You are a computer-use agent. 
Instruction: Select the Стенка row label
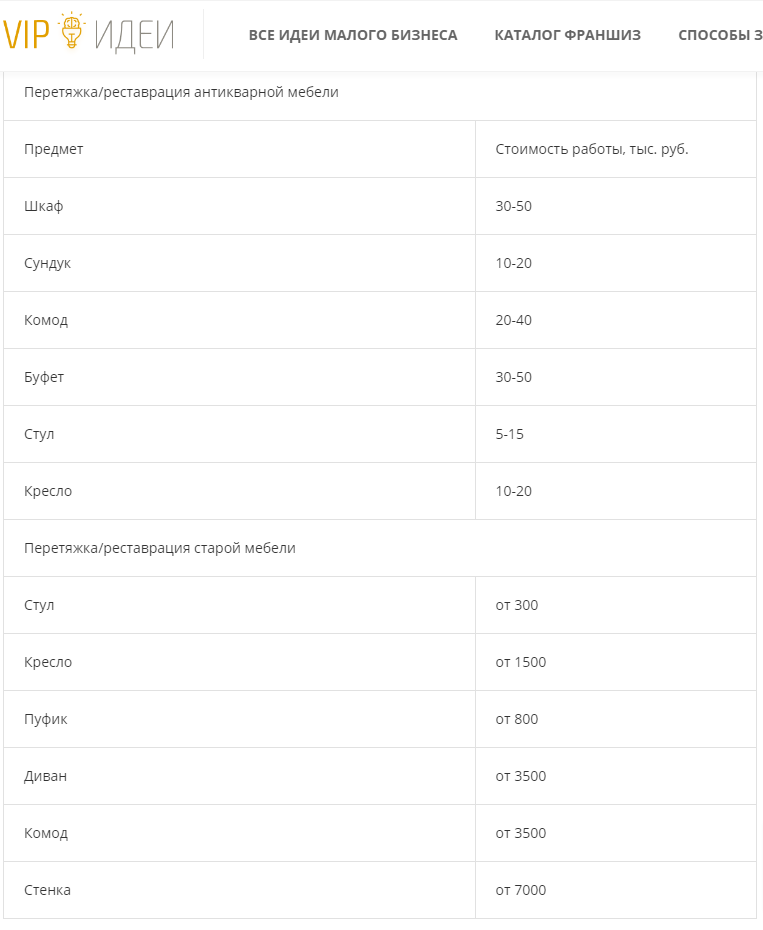[47, 890]
